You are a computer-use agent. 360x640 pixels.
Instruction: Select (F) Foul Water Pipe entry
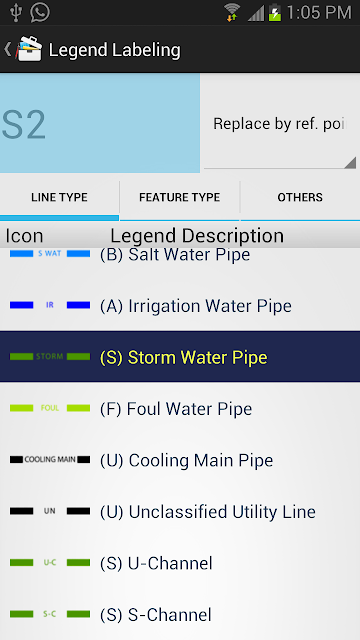(180, 408)
